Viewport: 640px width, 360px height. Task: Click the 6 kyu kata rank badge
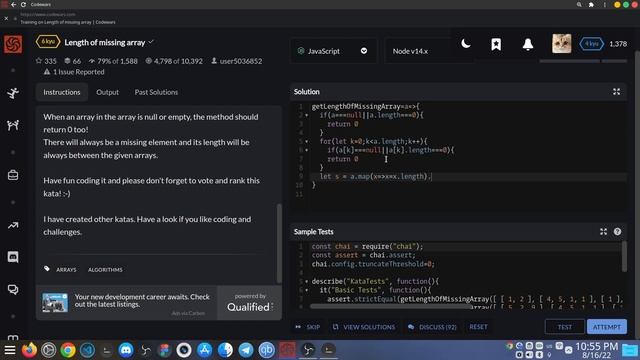(48, 42)
